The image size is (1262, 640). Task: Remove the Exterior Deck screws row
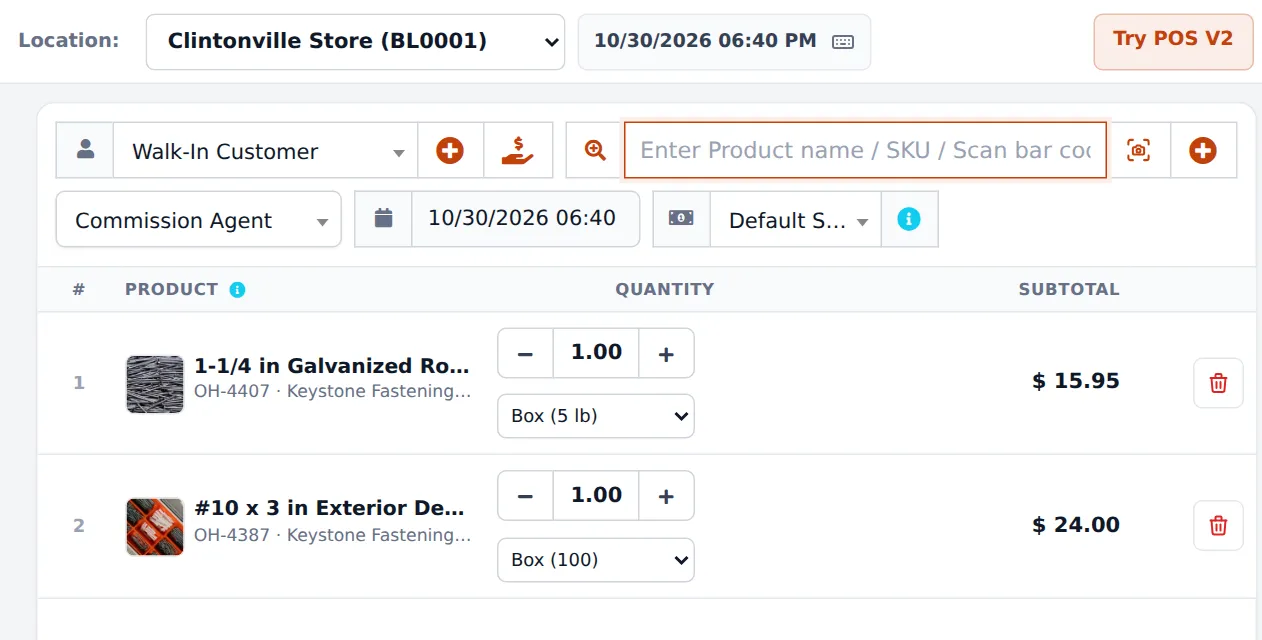tap(1218, 526)
